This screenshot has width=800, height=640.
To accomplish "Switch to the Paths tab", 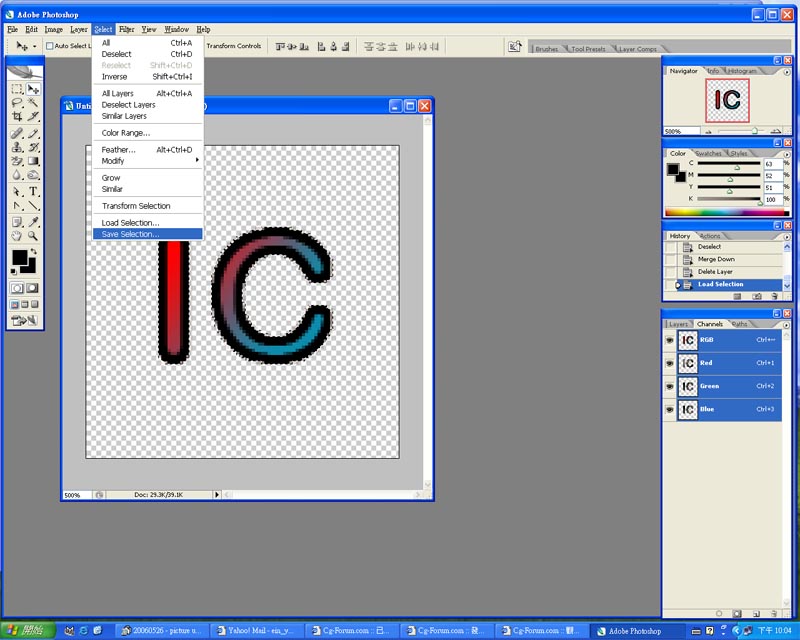I will 739,324.
